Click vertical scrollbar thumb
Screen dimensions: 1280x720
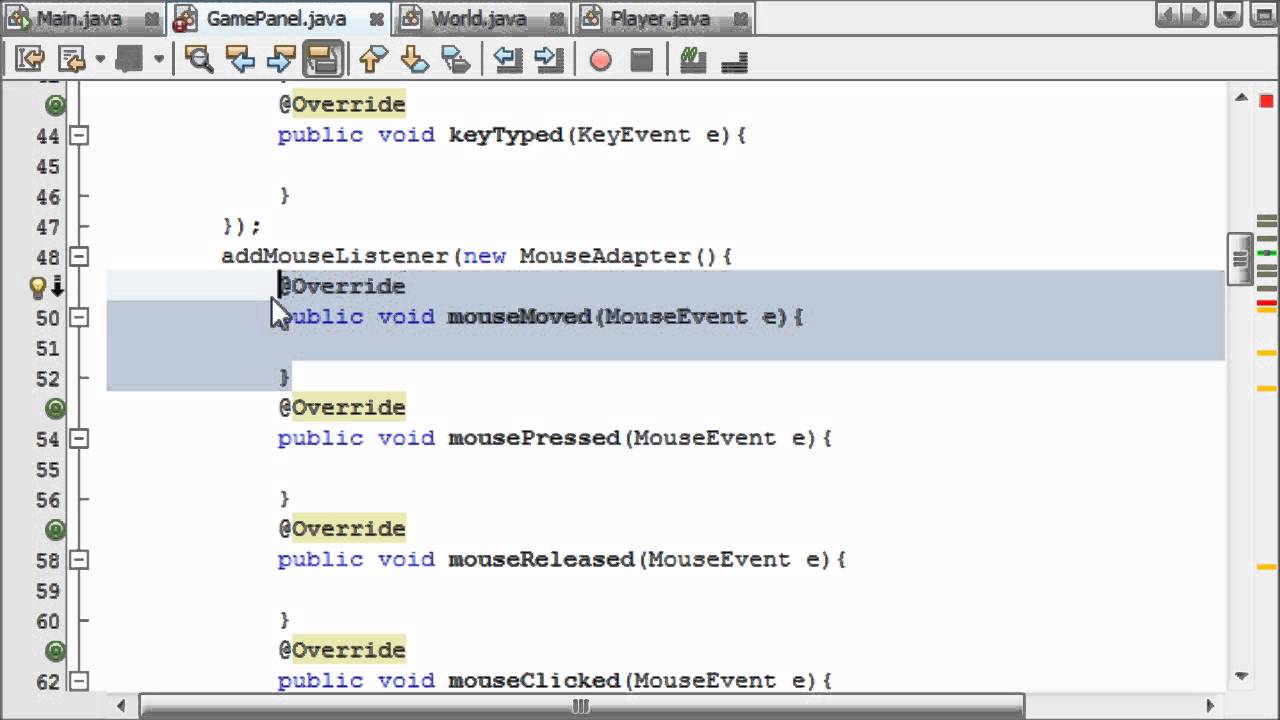[1240, 260]
